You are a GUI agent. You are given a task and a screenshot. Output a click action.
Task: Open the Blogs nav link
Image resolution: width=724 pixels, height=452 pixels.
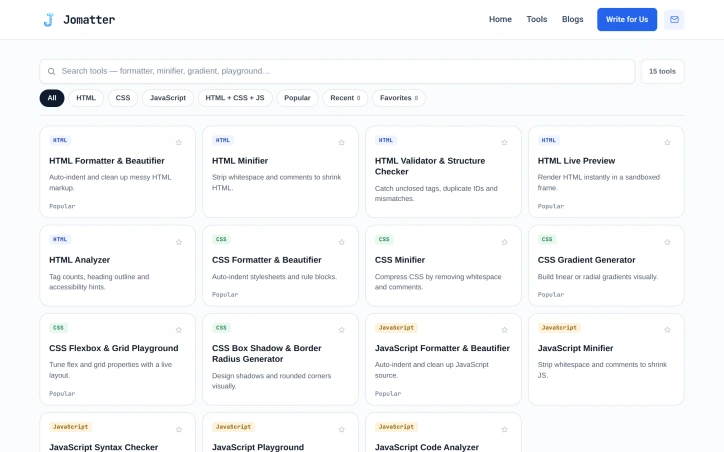pyautogui.click(x=573, y=19)
